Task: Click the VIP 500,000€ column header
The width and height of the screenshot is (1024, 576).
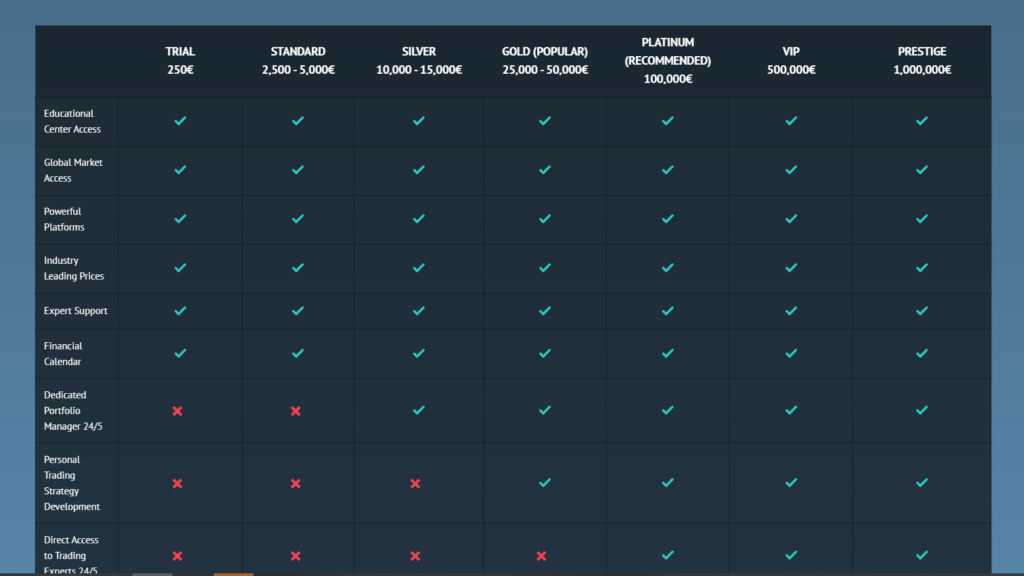Action: 791,61
